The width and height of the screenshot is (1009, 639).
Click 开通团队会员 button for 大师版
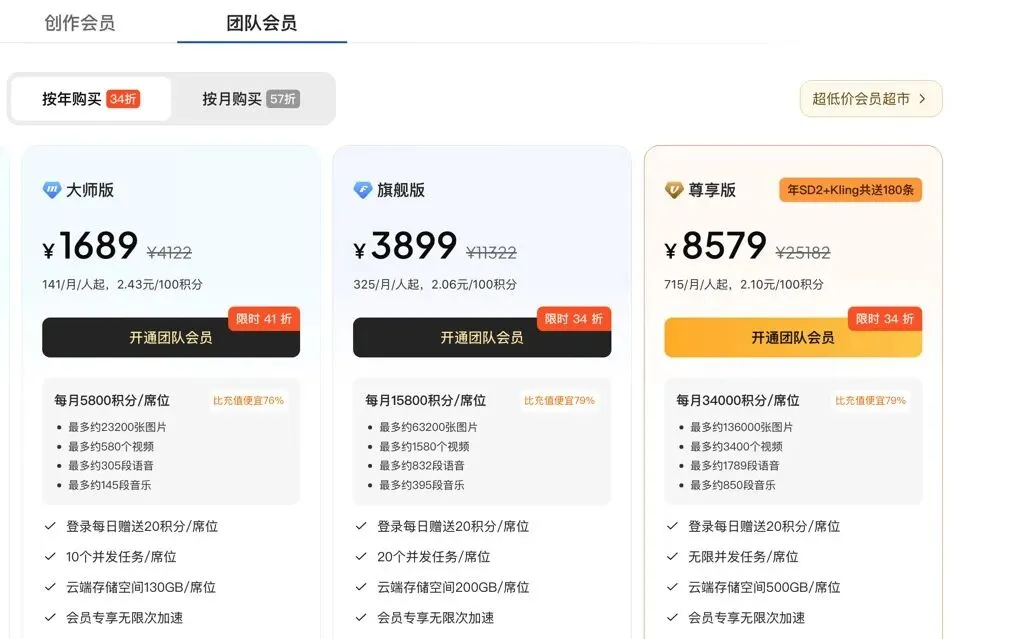click(171, 338)
